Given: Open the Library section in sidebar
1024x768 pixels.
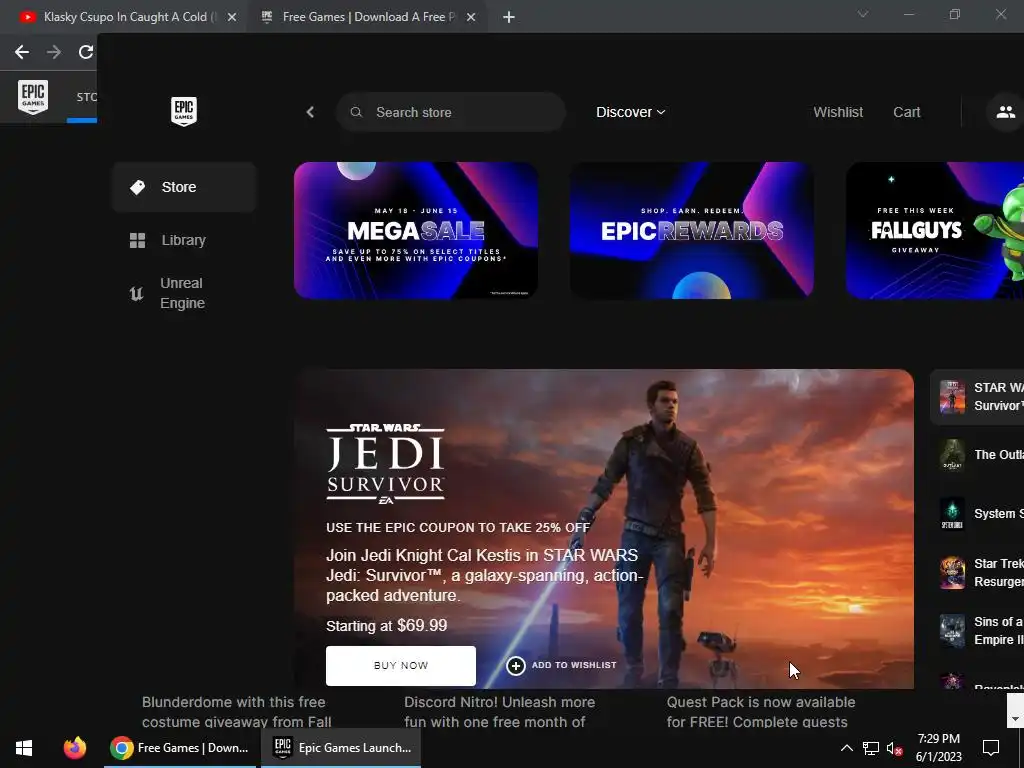Looking at the screenshot, I should [x=184, y=240].
